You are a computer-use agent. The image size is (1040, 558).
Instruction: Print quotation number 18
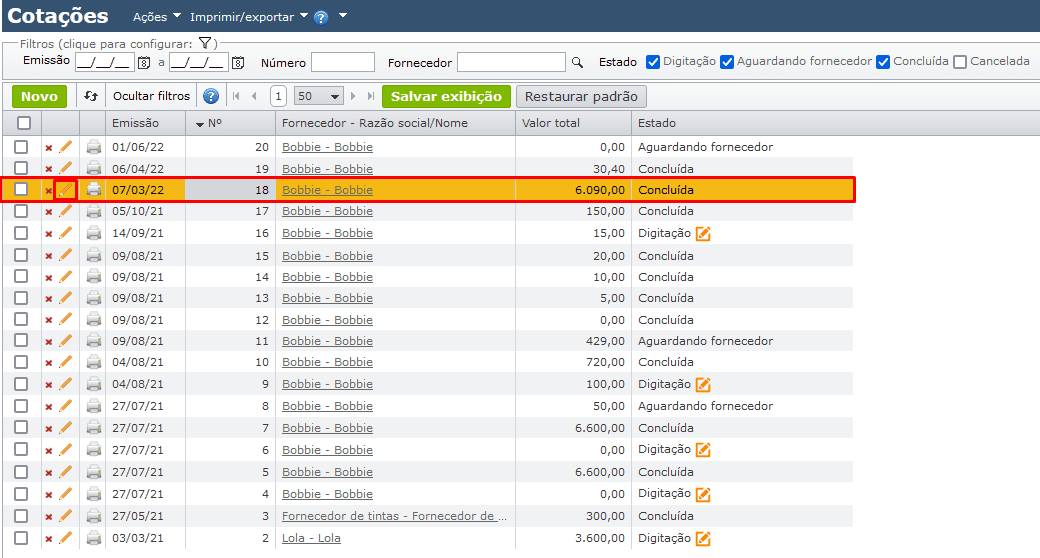[94, 190]
